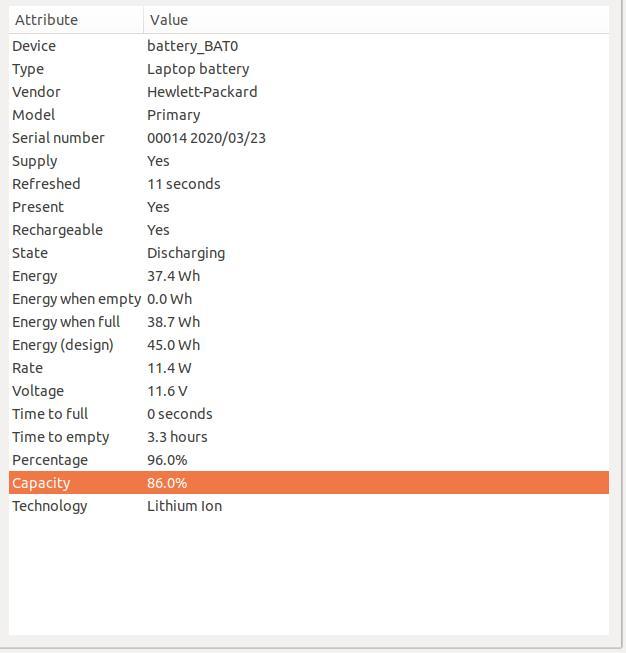Select the Rechargeable row
Screen dimensions: 626x653
pyautogui.click(x=309, y=230)
